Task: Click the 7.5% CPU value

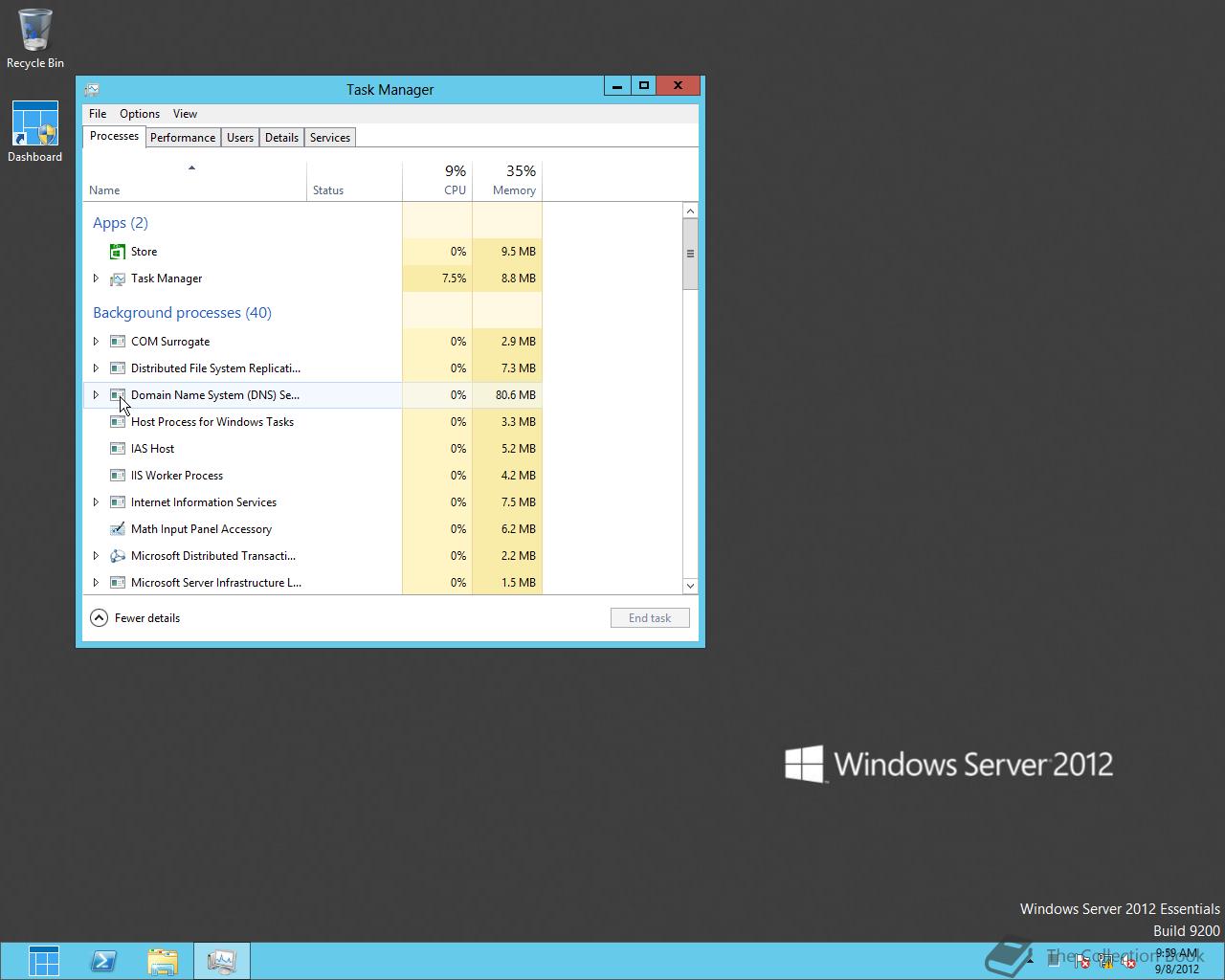Action: tap(454, 278)
